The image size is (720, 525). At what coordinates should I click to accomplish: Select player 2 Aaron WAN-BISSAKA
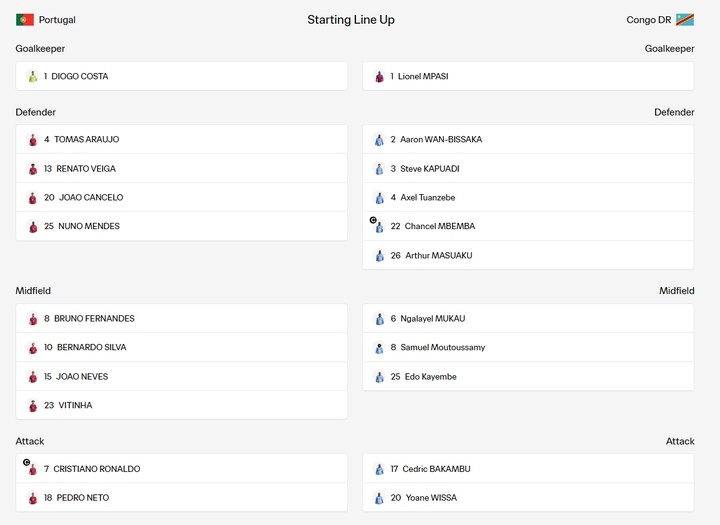point(528,139)
